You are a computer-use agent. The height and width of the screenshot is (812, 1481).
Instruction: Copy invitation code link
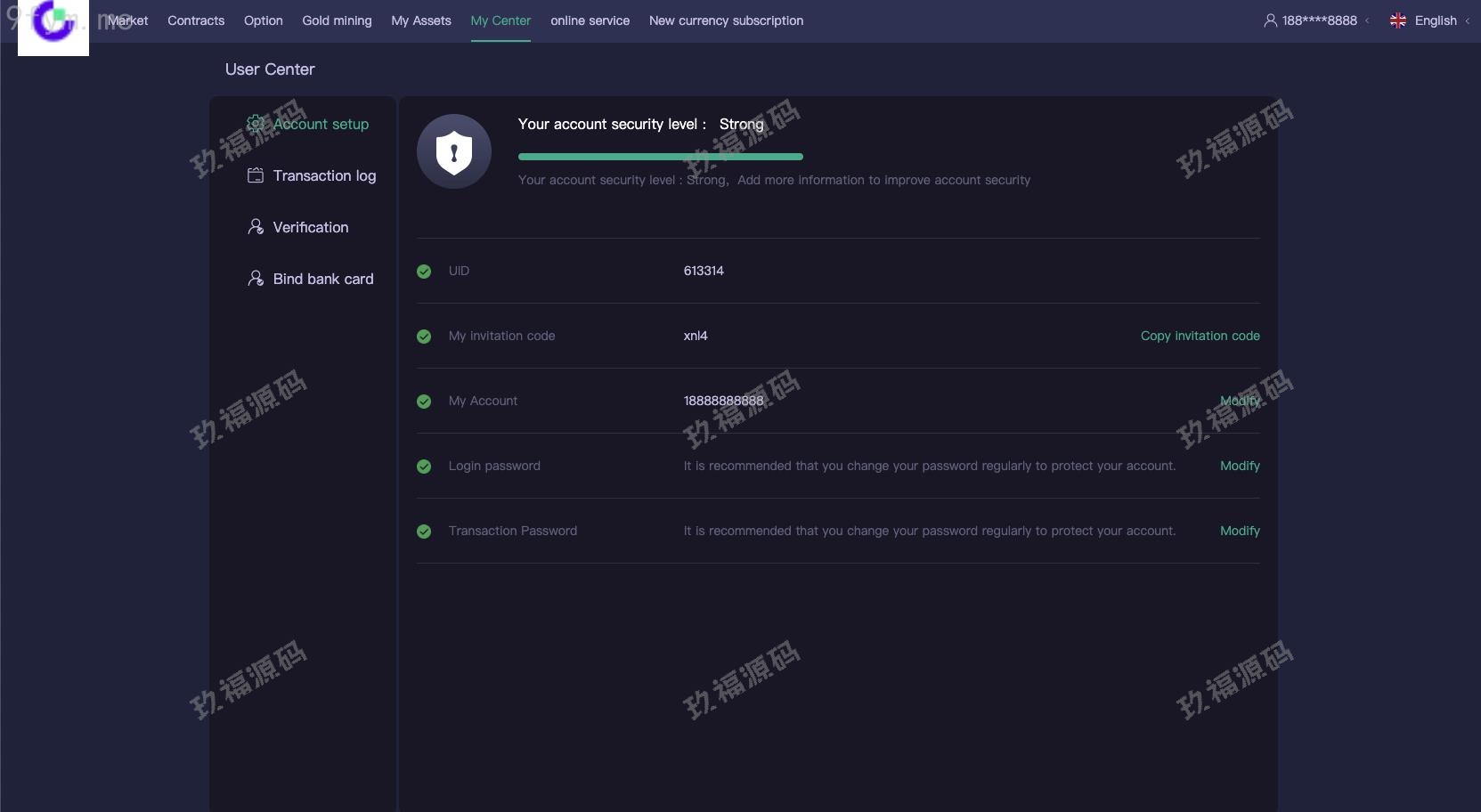tap(1200, 336)
